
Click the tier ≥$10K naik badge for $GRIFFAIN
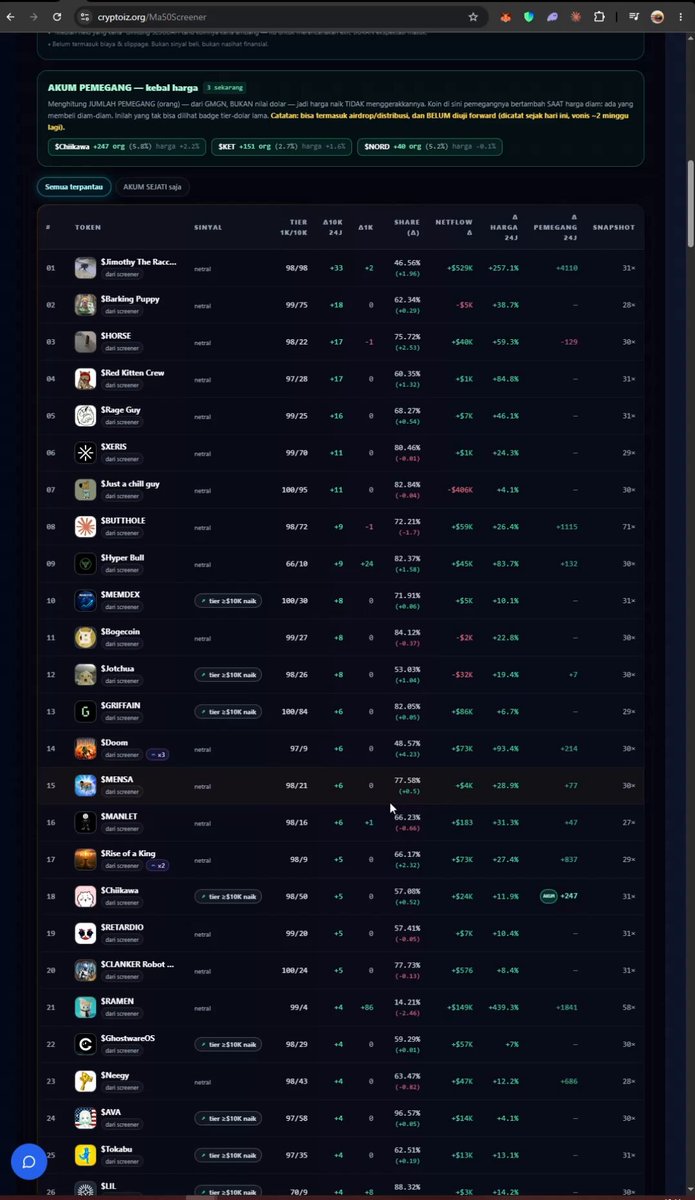(228, 712)
